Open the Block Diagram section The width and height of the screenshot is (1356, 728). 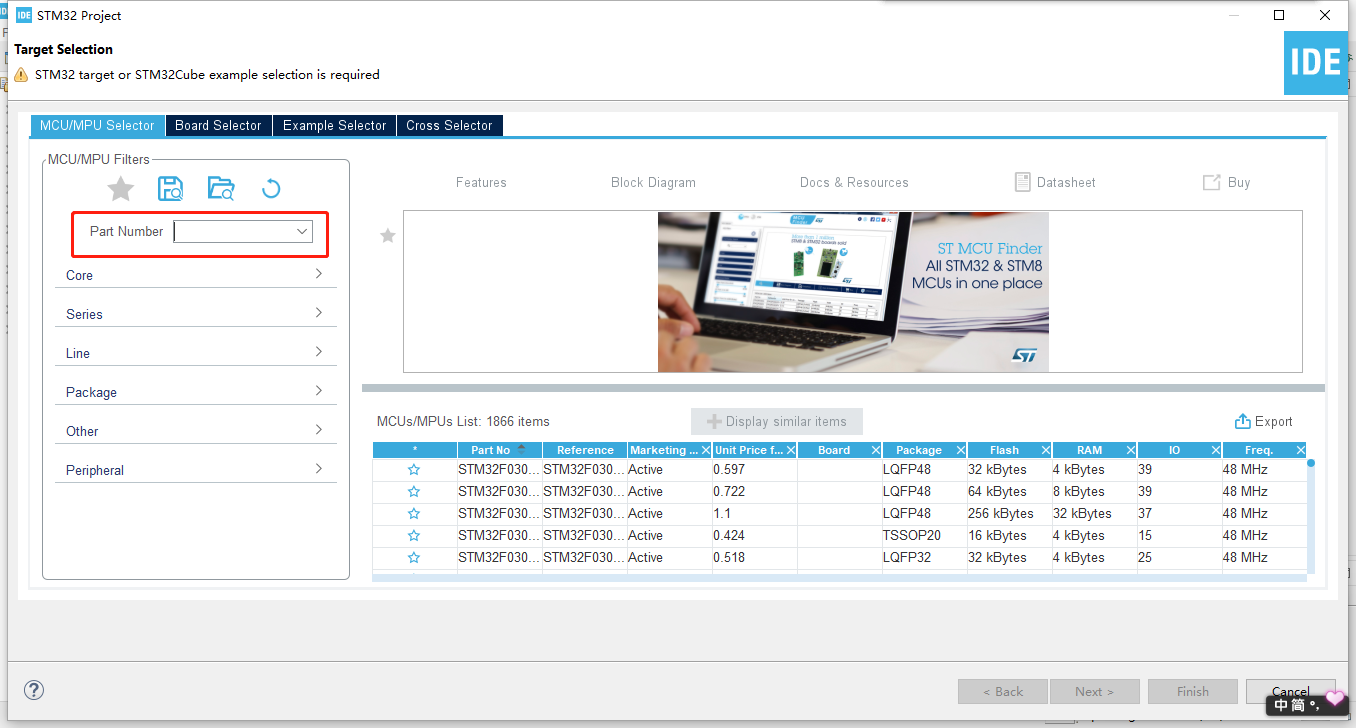653,182
